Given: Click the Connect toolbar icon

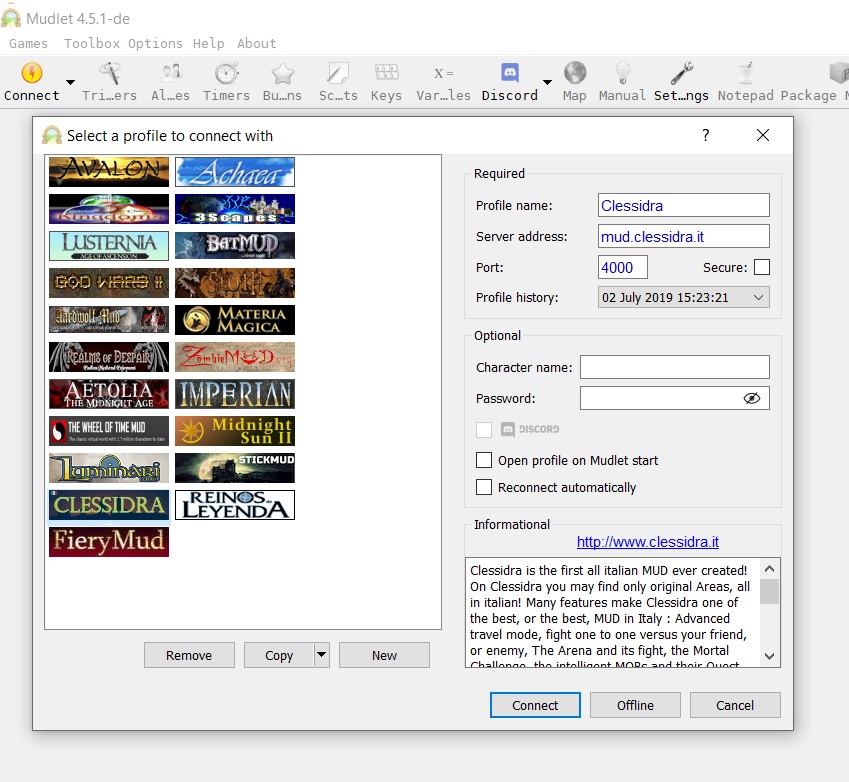Looking at the screenshot, I should [32, 73].
